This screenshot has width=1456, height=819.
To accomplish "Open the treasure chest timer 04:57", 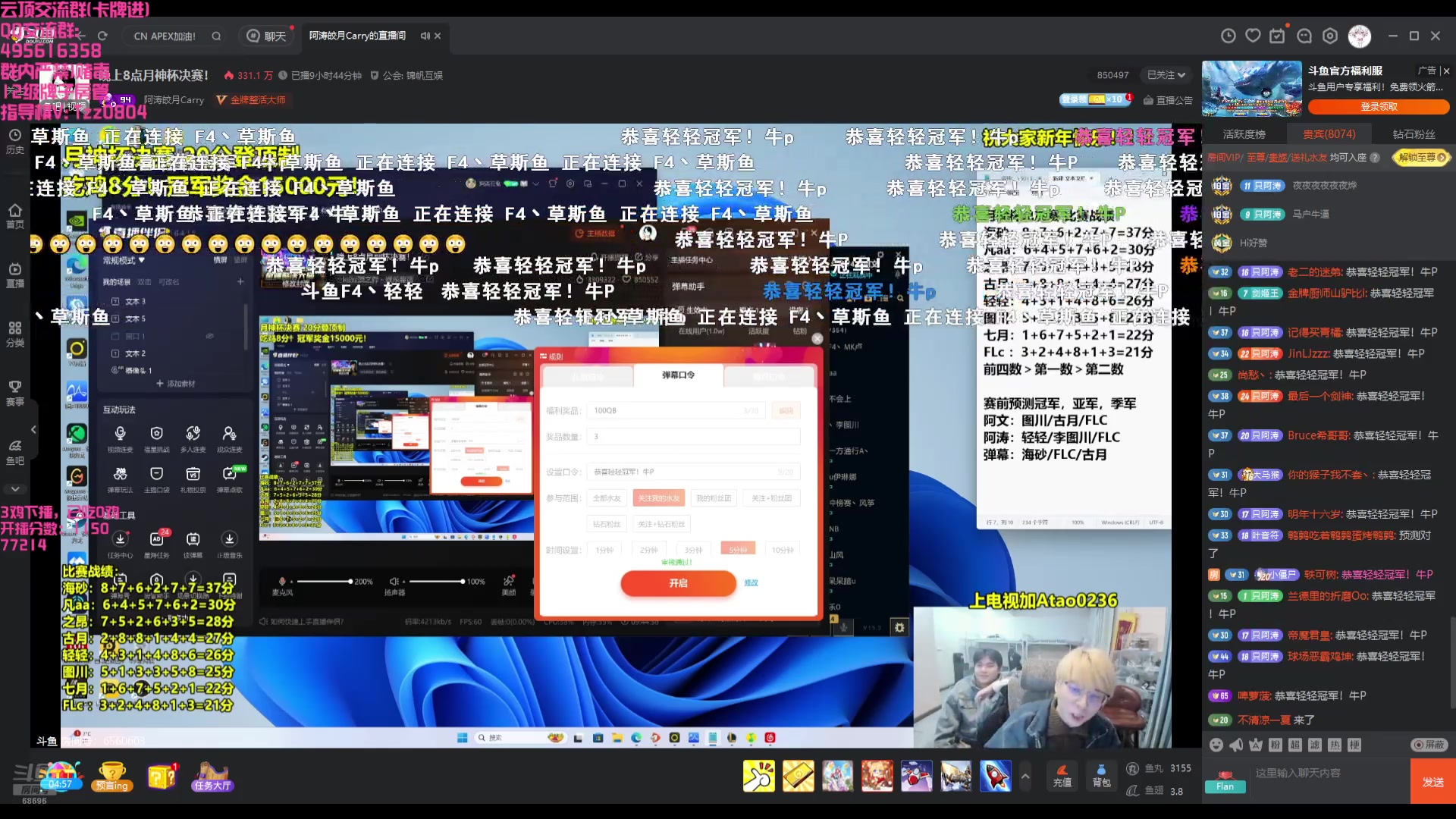I will click(61, 777).
